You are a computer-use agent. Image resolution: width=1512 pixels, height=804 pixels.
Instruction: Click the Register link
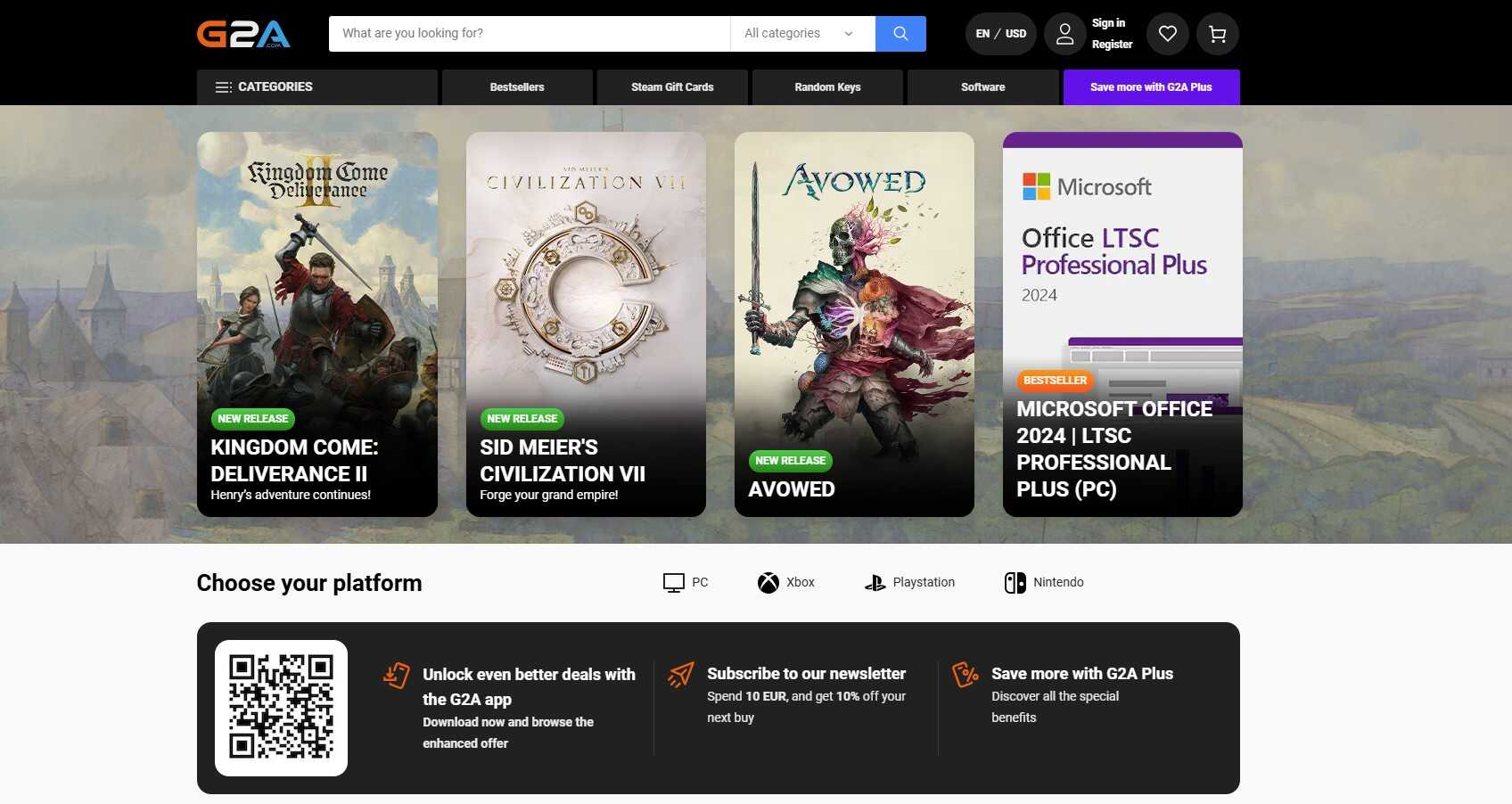click(1112, 45)
